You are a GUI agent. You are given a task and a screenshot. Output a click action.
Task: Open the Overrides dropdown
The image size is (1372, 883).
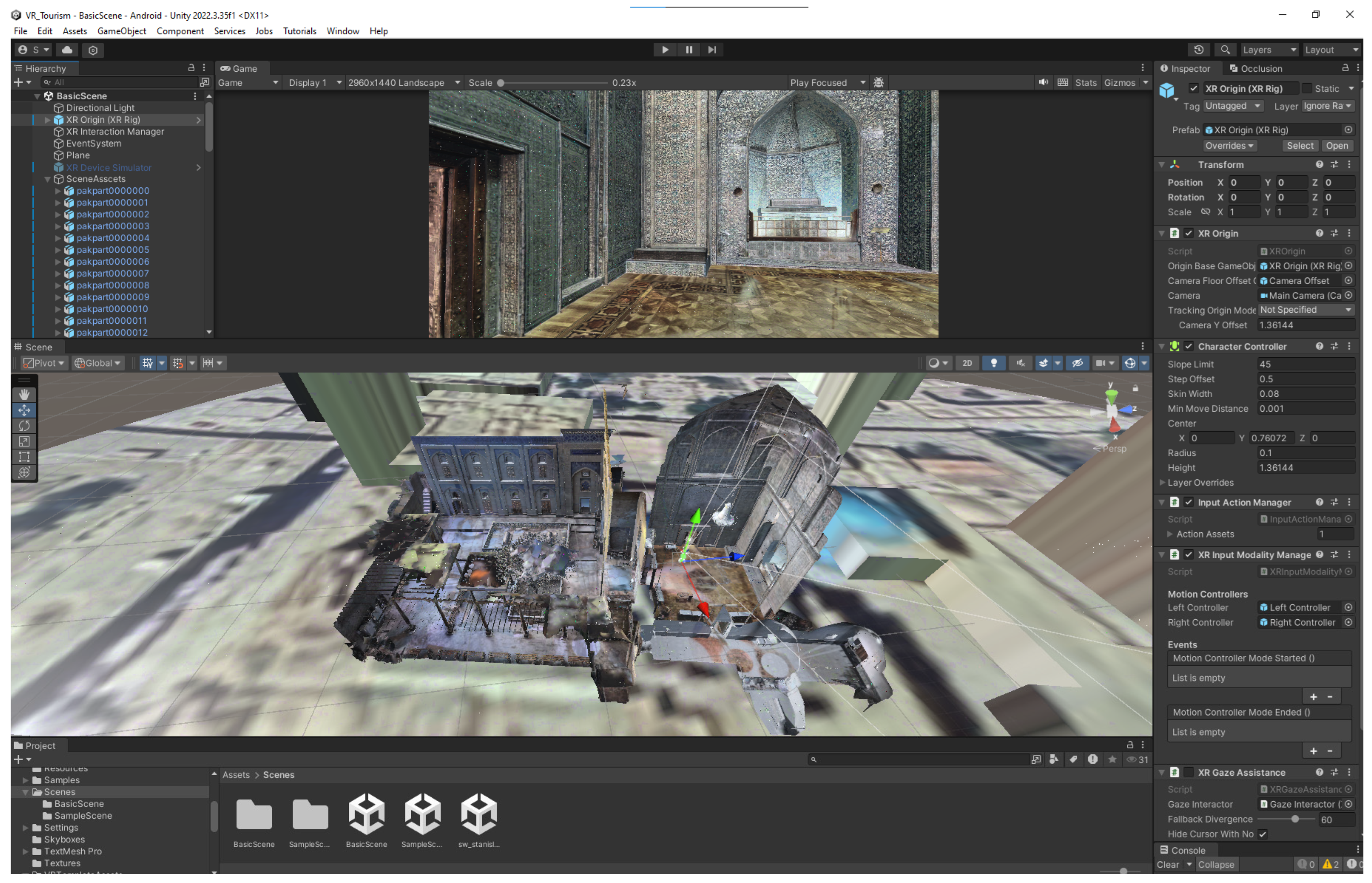point(1229,146)
